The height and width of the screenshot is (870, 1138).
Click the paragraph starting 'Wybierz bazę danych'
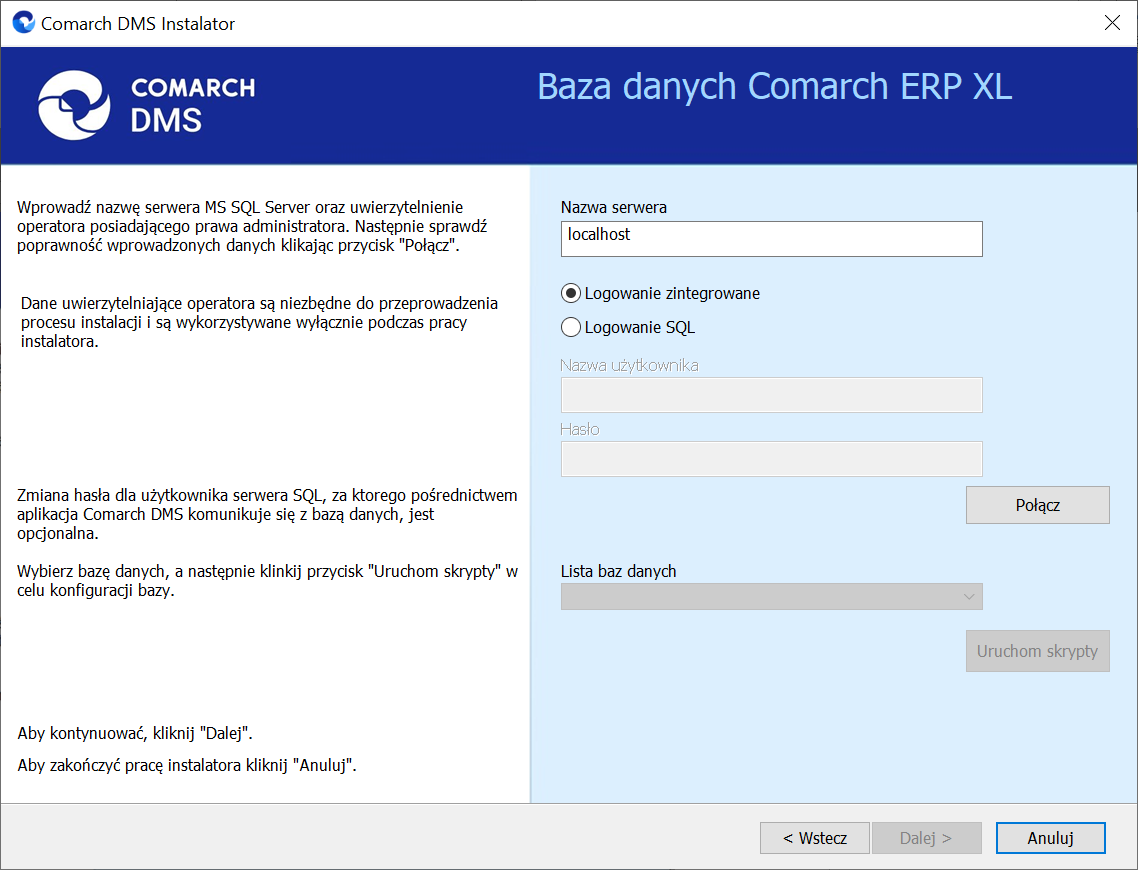267,580
